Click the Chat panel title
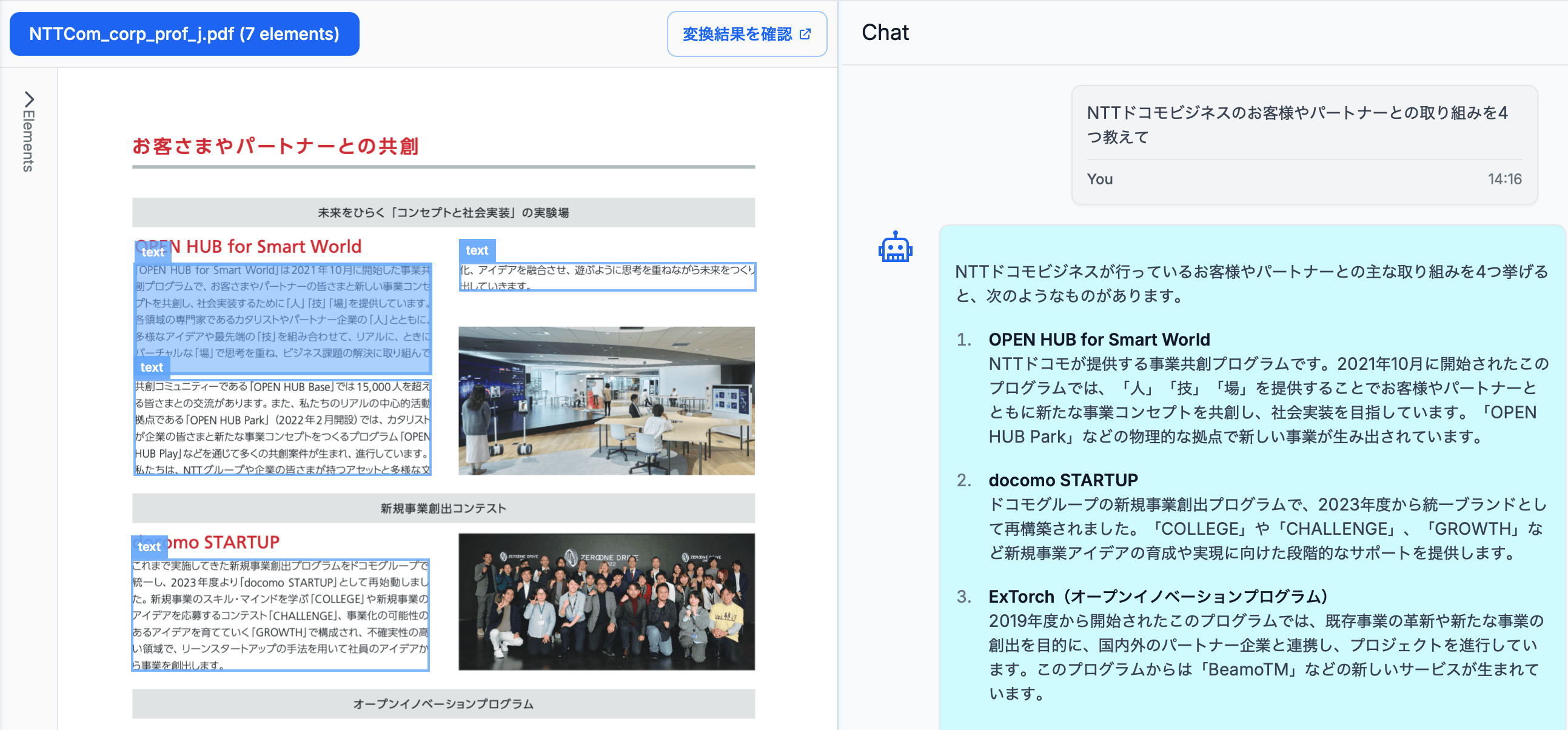The height and width of the screenshot is (730, 1568). point(885,32)
